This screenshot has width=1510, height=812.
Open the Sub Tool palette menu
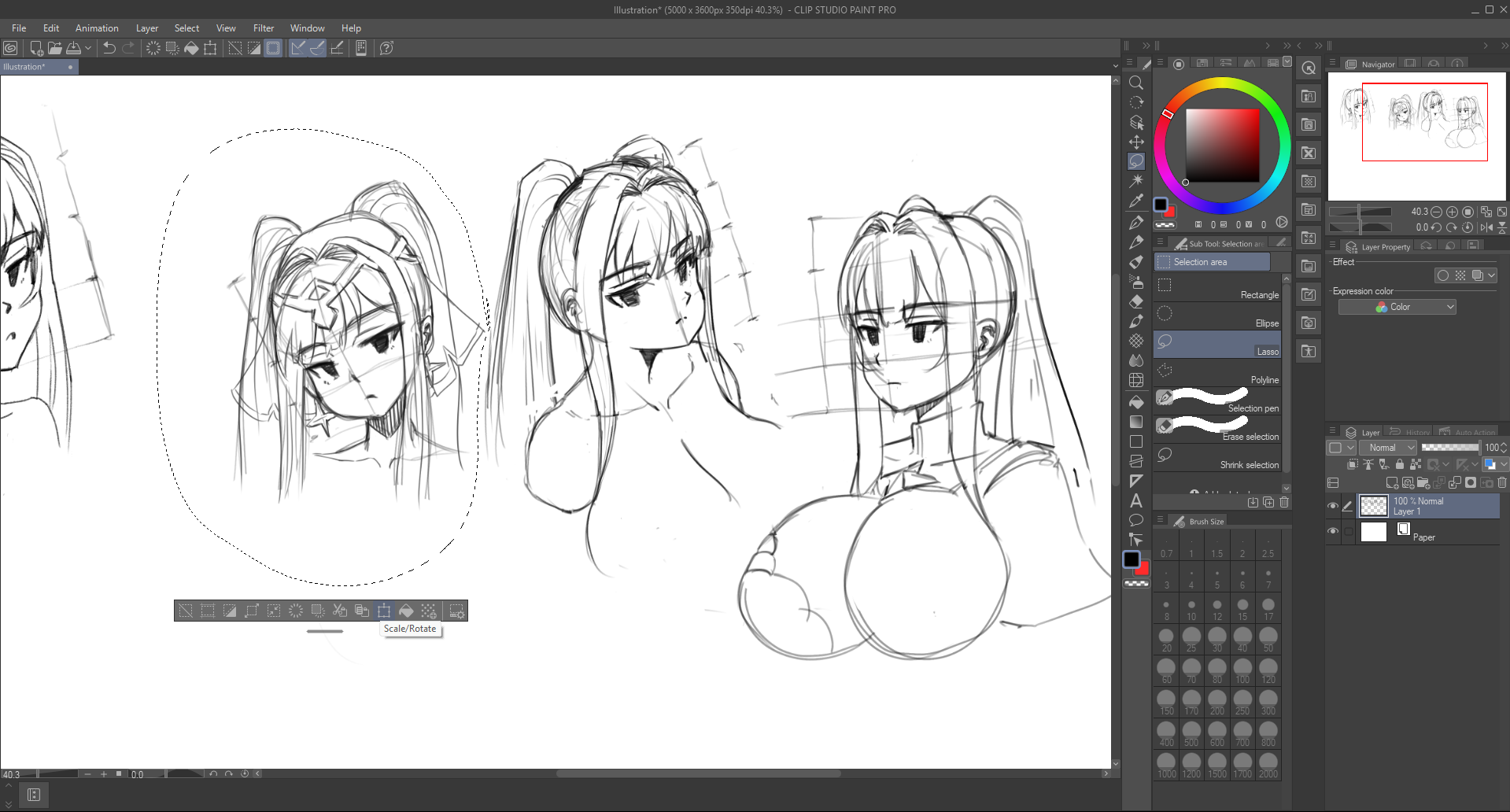(x=1160, y=242)
